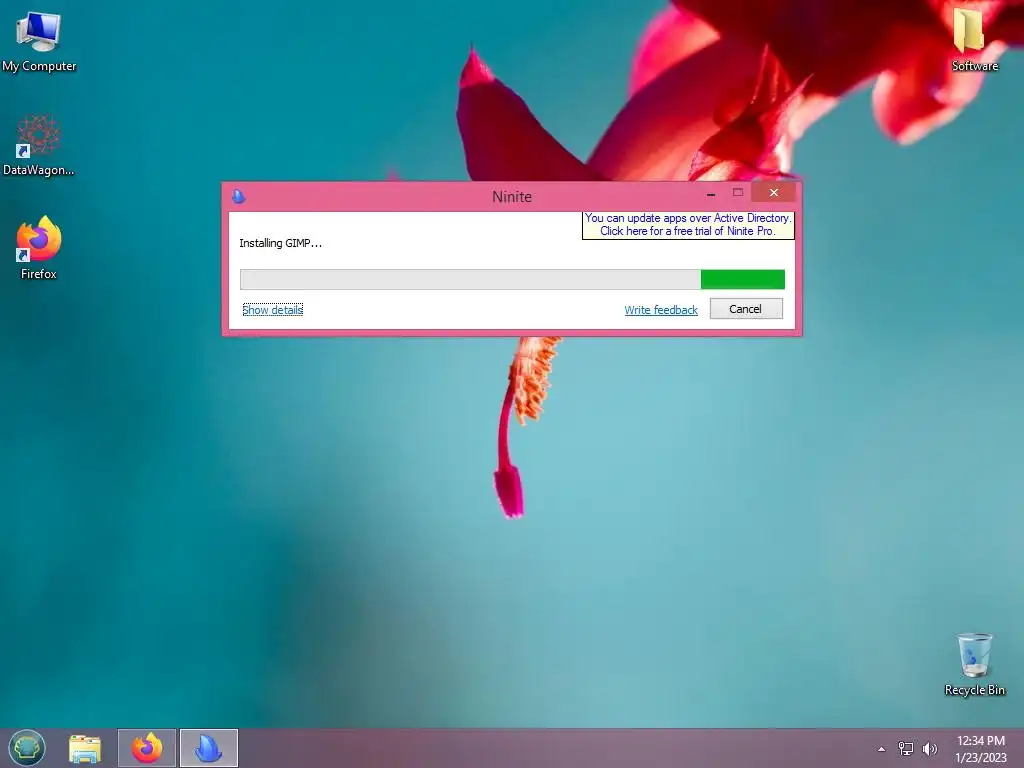Open File Explorer from the taskbar
The width and height of the screenshot is (1024, 768).
[85, 748]
